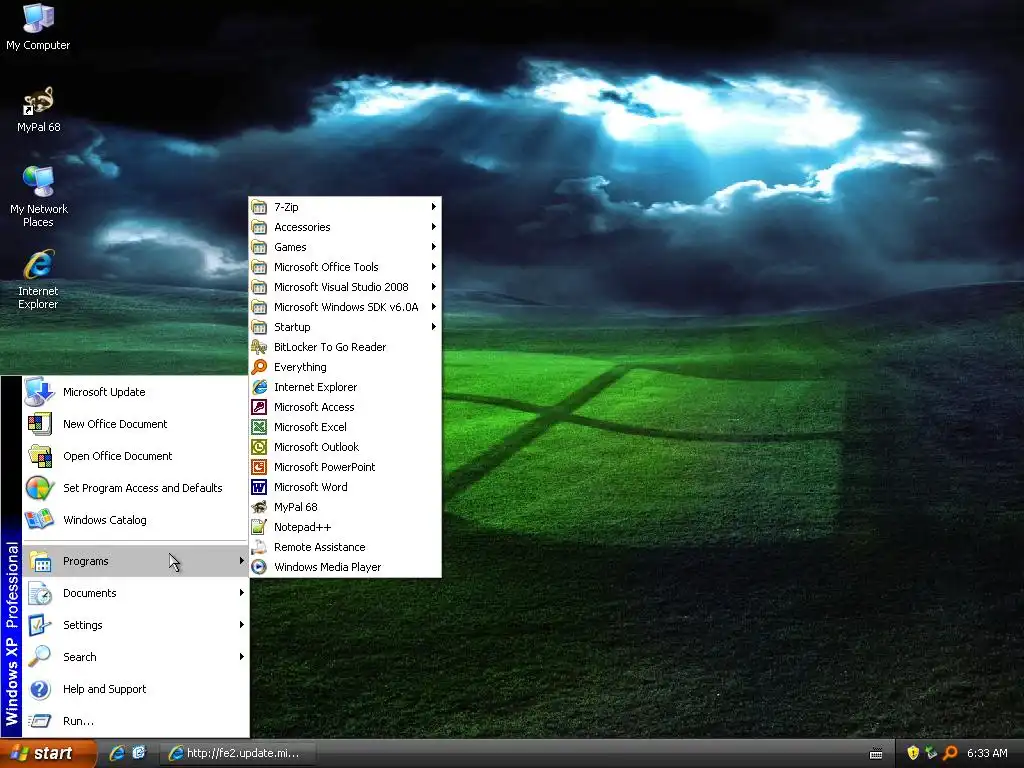Click the Accessories folder label
The width and height of the screenshot is (1024, 768).
coord(302,227)
